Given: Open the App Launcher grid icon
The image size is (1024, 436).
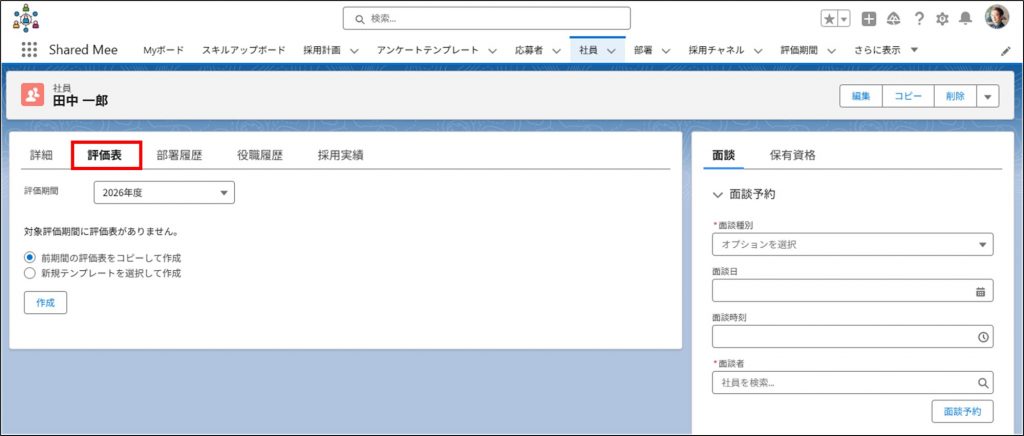Looking at the screenshot, I should point(29,50).
